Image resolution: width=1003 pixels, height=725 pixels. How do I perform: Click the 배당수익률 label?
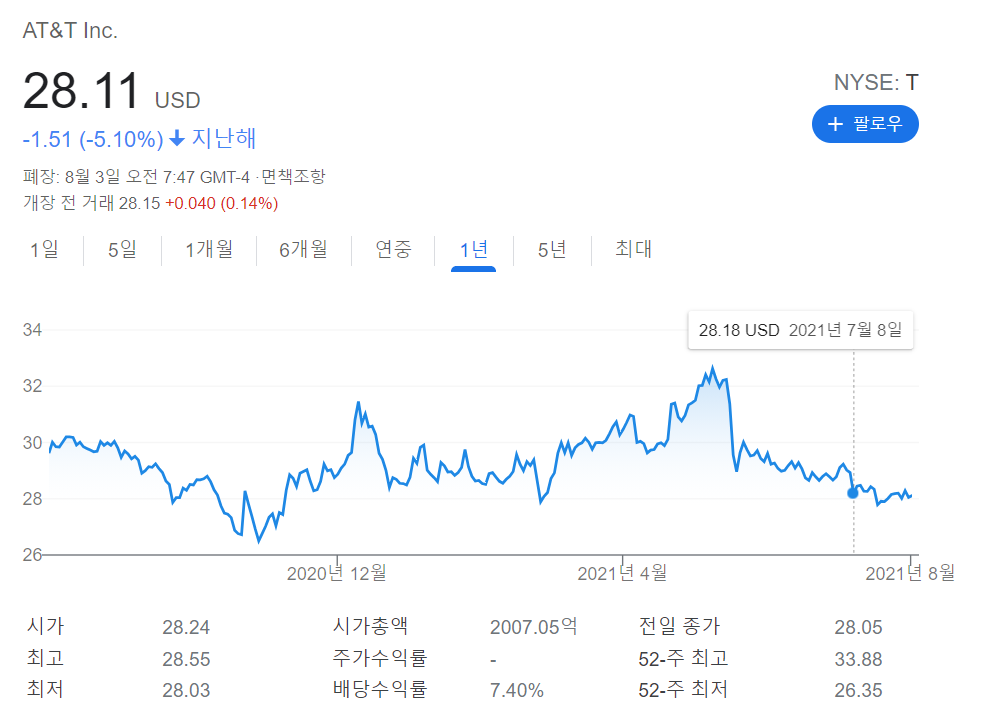[x=380, y=689]
